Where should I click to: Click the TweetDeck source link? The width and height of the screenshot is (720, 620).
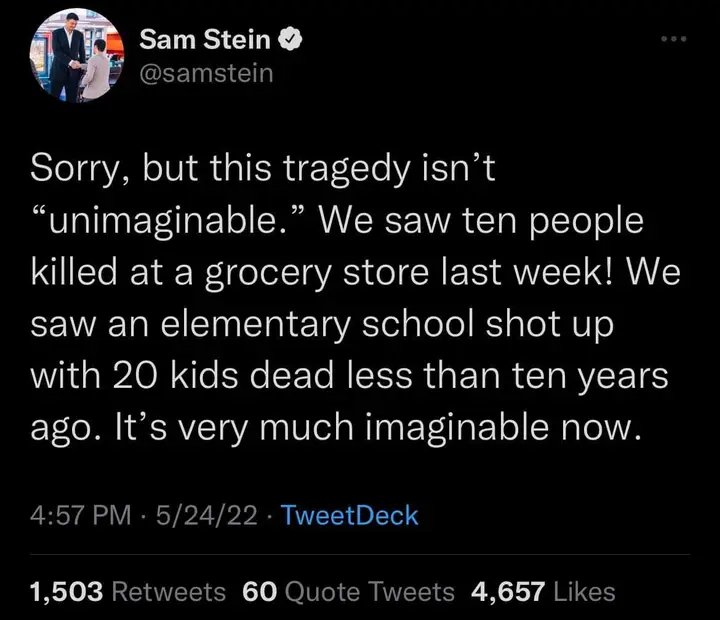pos(350,516)
